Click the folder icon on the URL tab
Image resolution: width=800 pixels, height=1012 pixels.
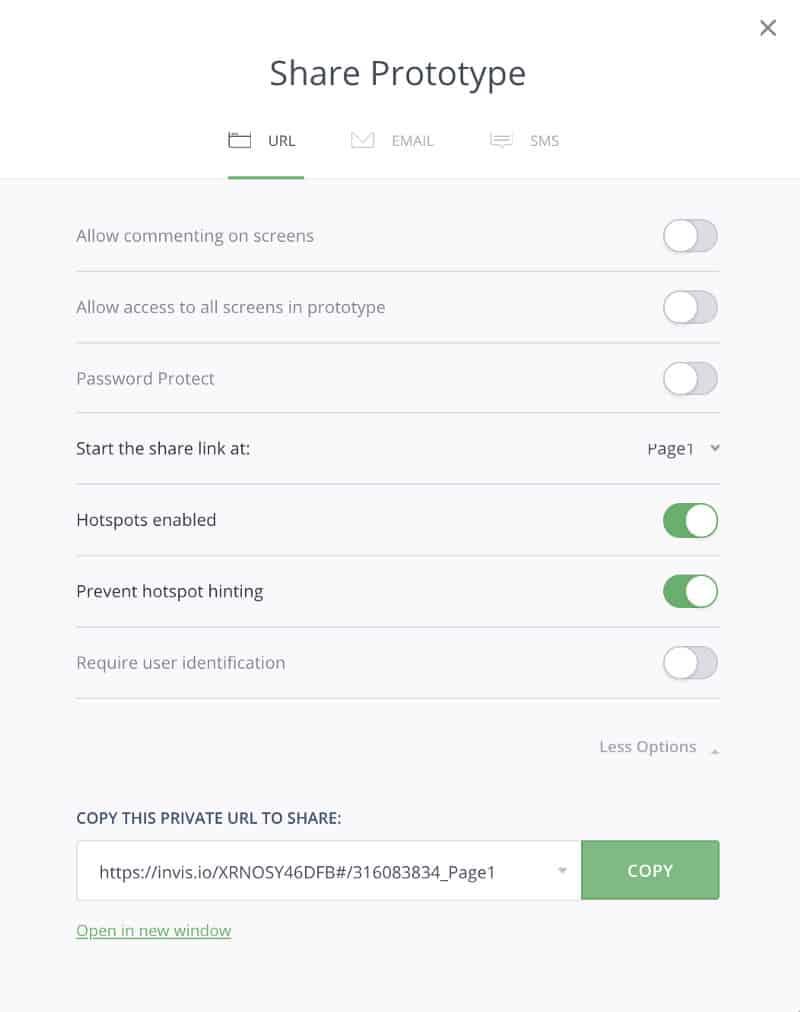coord(238,140)
